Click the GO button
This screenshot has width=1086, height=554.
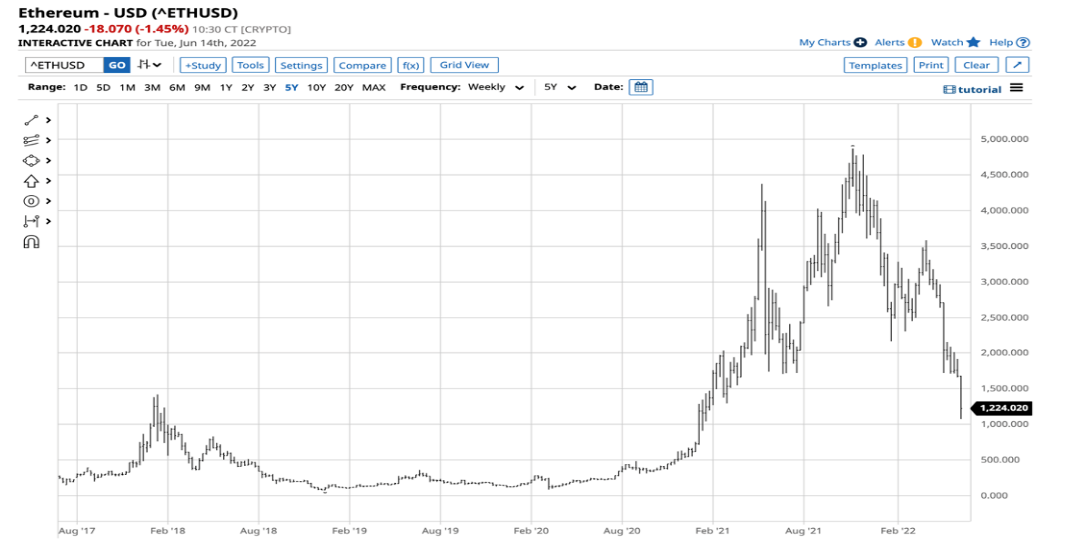click(117, 65)
